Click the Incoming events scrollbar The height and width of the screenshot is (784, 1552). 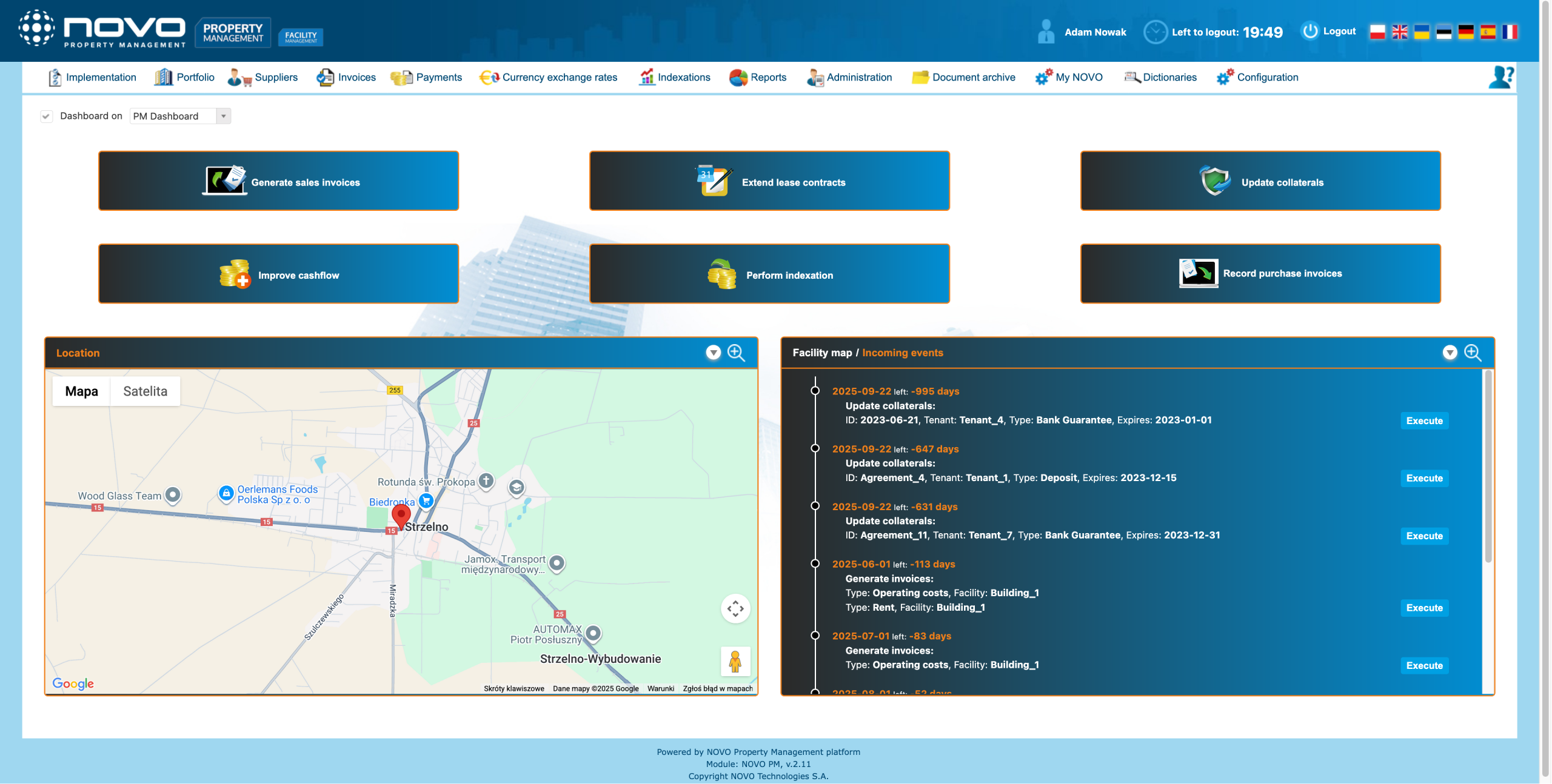click(1488, 467)
